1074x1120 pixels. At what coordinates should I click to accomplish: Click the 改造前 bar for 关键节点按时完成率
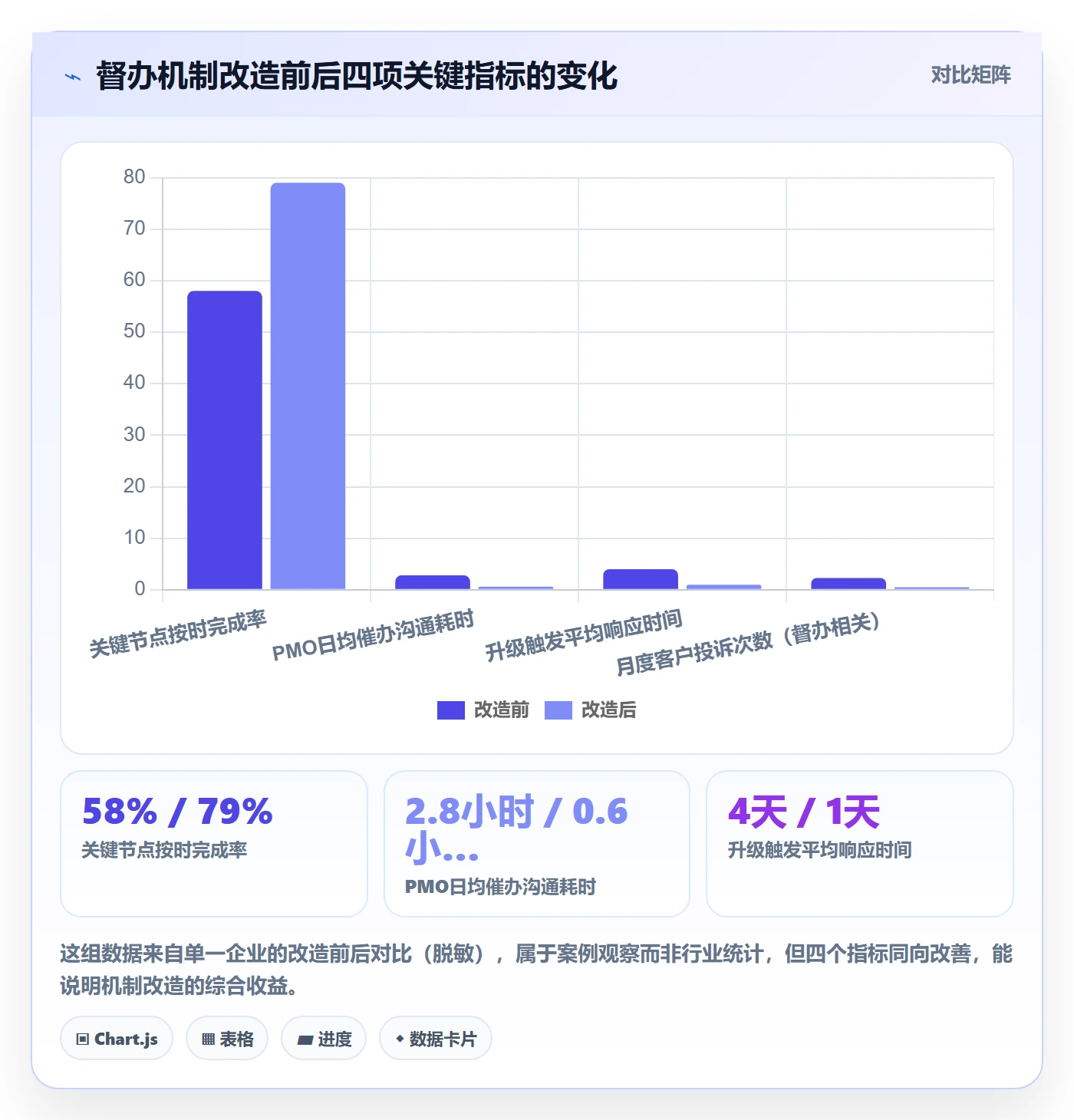click(x=225, y=440)
